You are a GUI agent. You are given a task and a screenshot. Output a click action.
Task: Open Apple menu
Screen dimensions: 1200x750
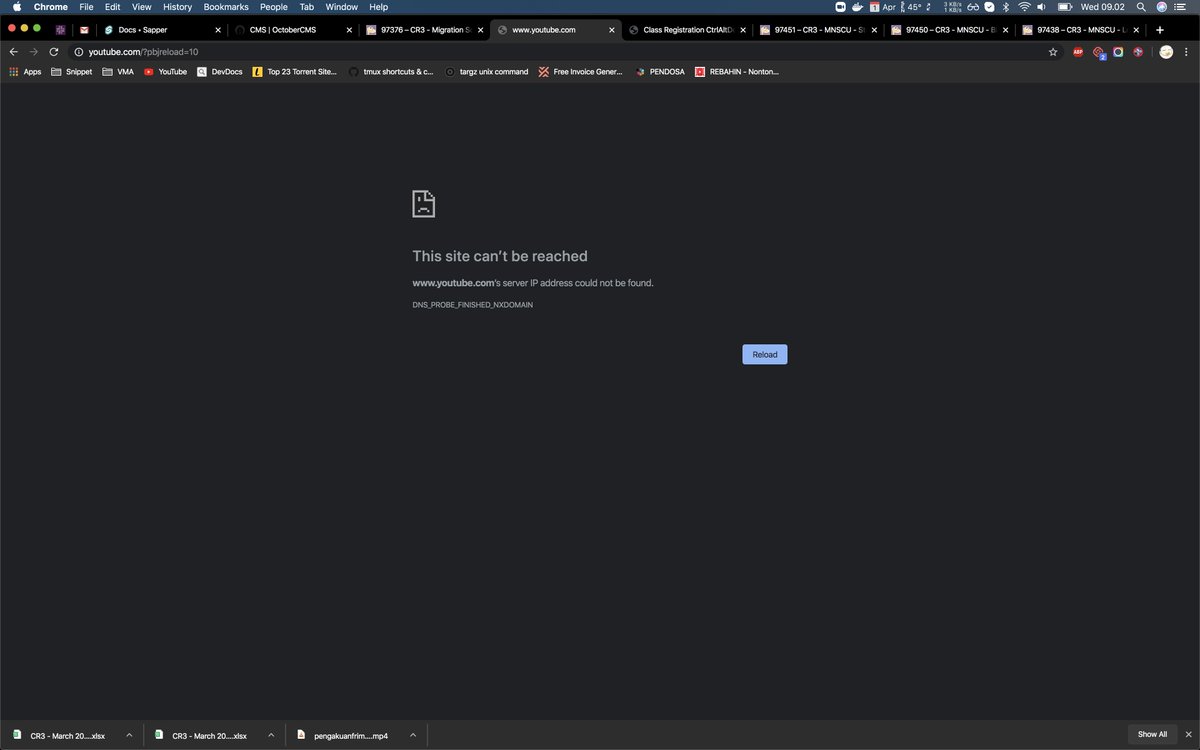pyautogui.click(x=16, y=7)
